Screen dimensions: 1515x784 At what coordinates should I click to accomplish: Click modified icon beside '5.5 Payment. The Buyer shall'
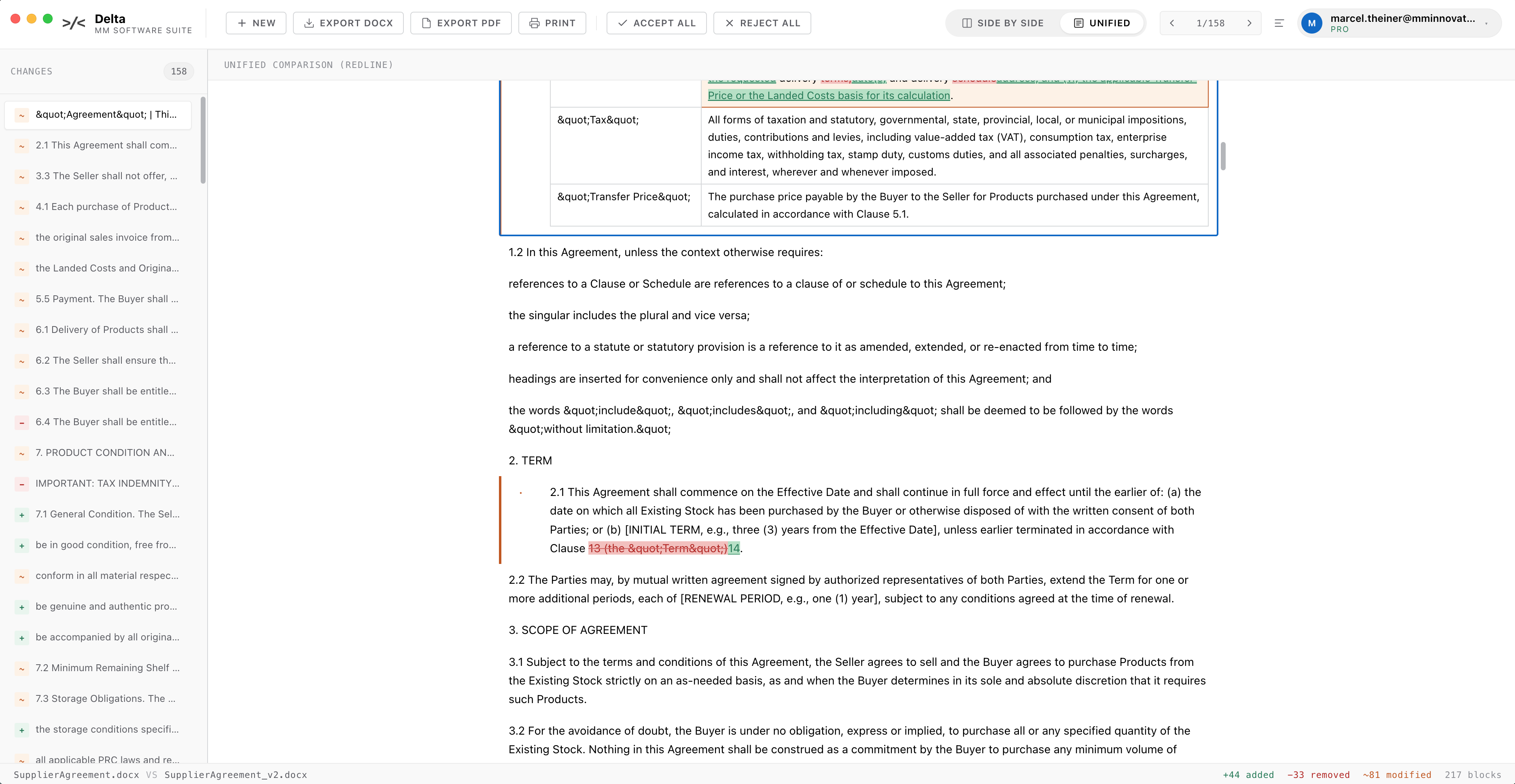tap(22, 299)
